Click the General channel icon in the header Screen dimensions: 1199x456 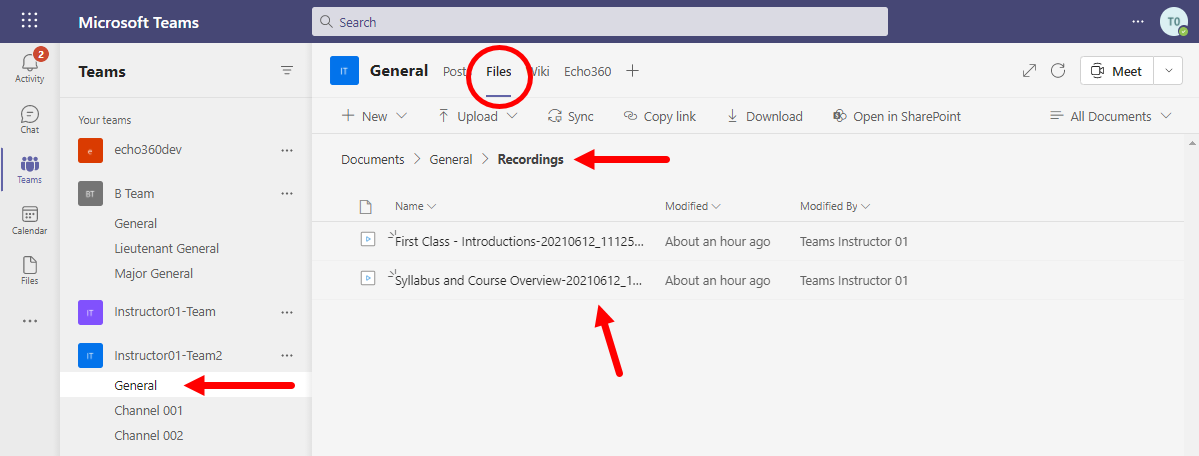point(344,71)
